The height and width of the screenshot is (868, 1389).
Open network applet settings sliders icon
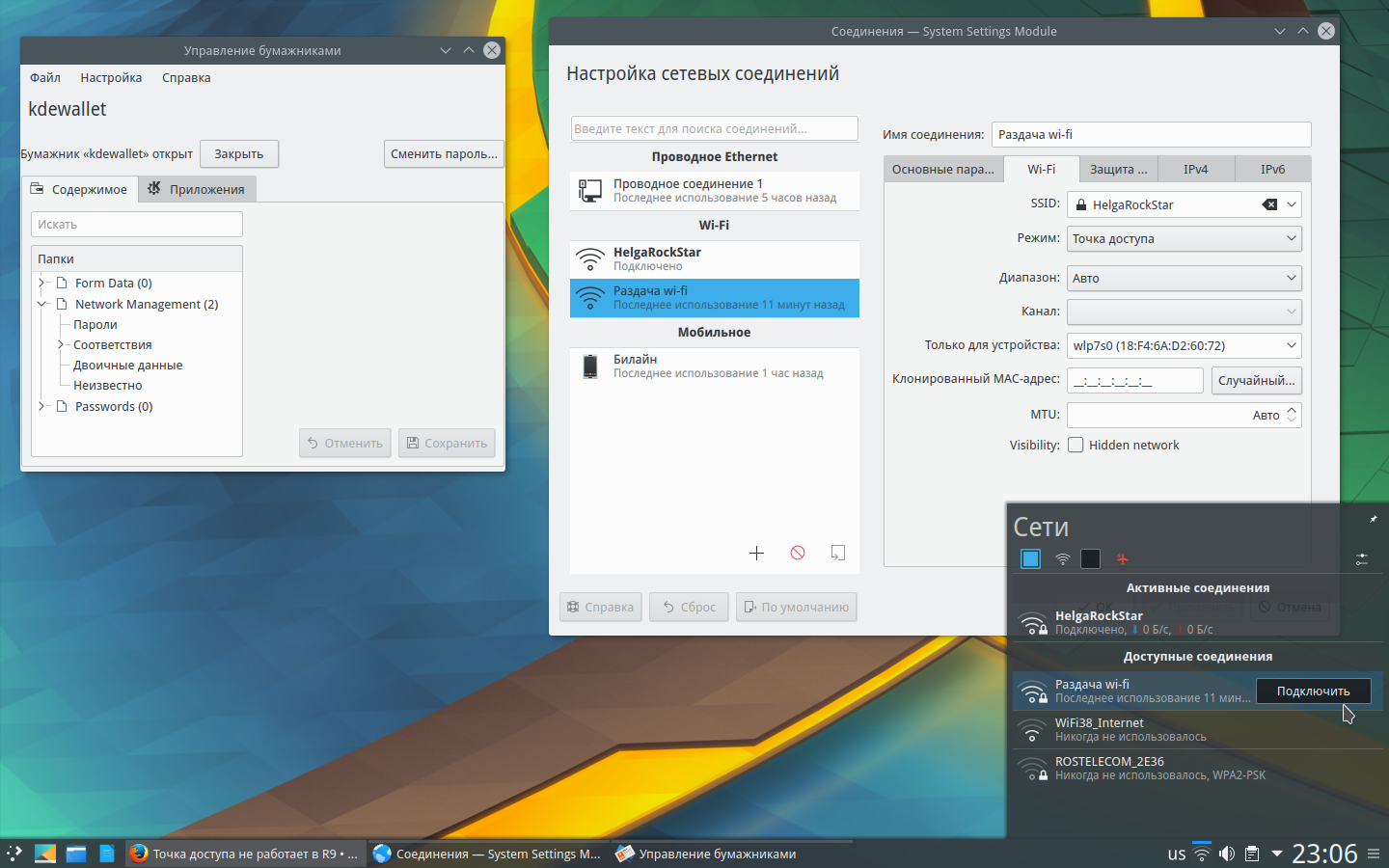[x=1362, y=558]
